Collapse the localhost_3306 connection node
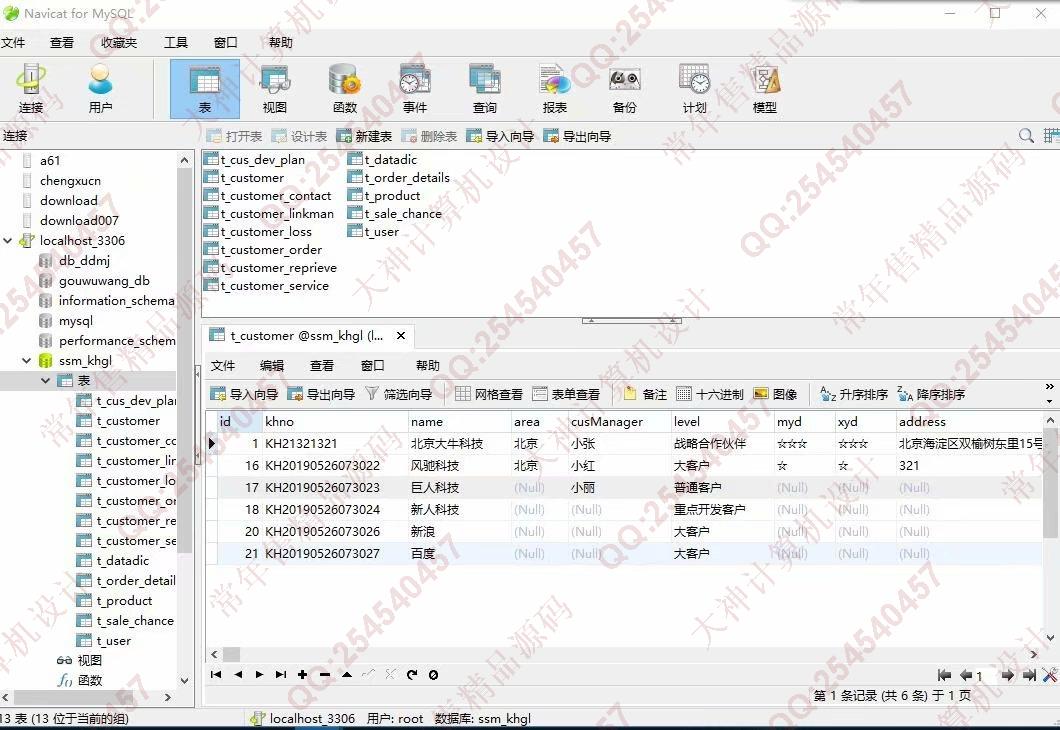Image resolution: width=1060 pixels, height=730 pixels. [x=8, y=241]
